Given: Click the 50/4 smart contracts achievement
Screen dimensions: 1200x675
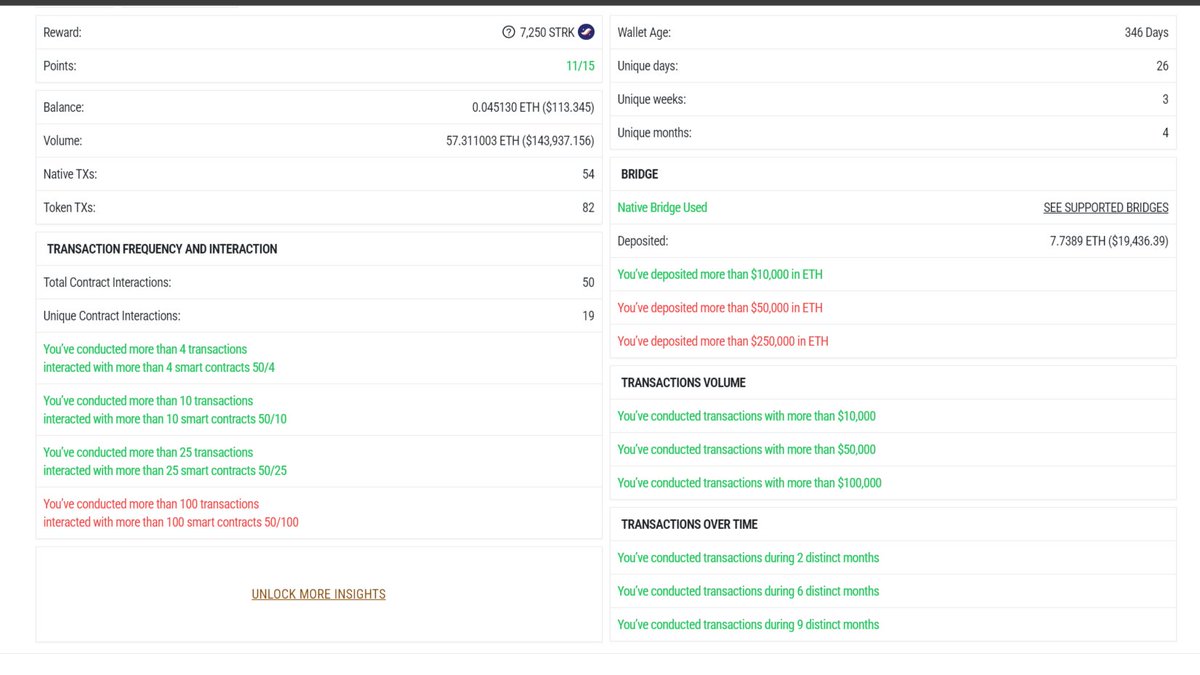Looking at the screenshot, I should (159, 358).
